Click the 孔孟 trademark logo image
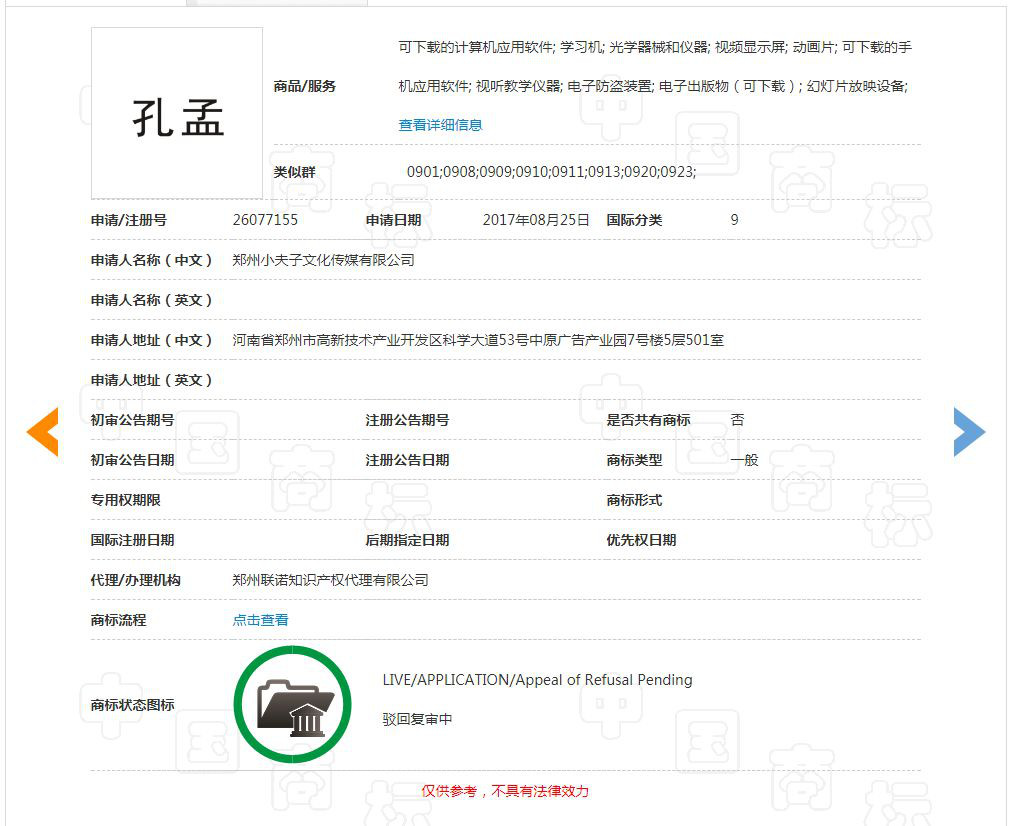1014x826 pixels. point(176,113)
